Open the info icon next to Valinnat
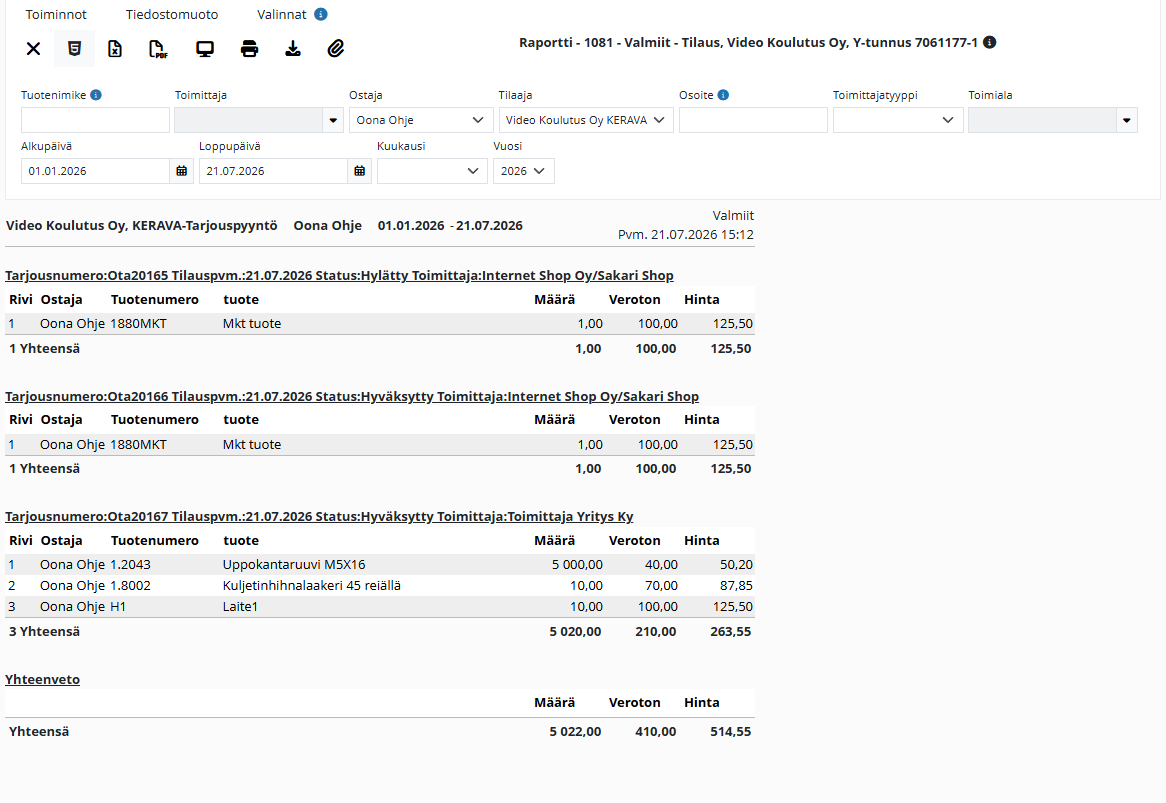This screenshot has height=803, width=1166. 321,14
